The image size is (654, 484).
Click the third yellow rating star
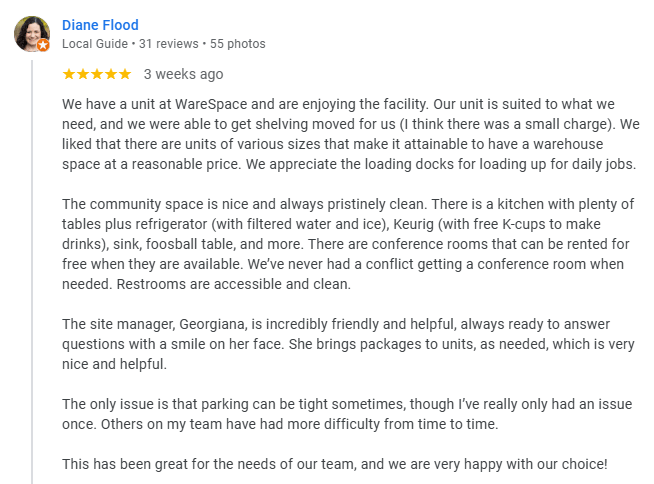[97, 74]
